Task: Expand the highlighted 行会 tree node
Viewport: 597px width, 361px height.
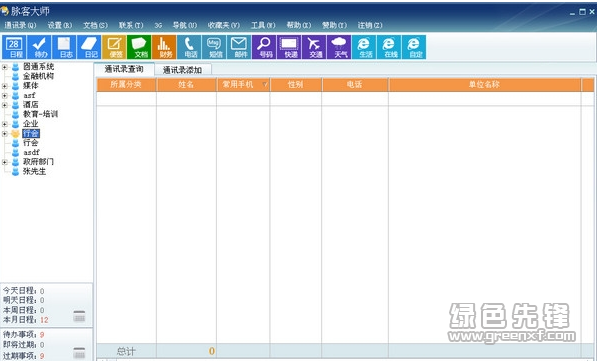Action: click(x=5, y=134)
